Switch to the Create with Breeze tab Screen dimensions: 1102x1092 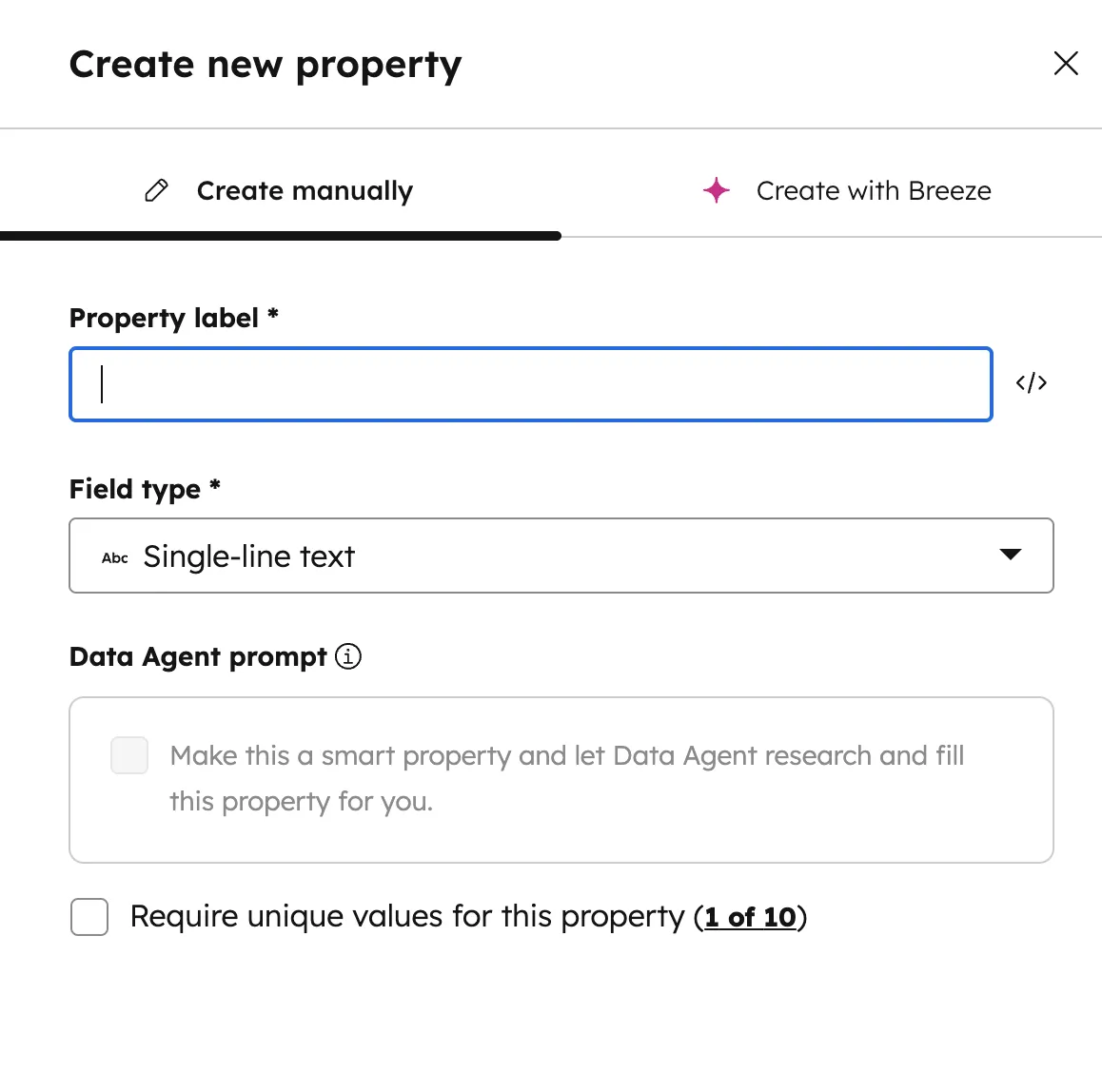coord(873,190)
